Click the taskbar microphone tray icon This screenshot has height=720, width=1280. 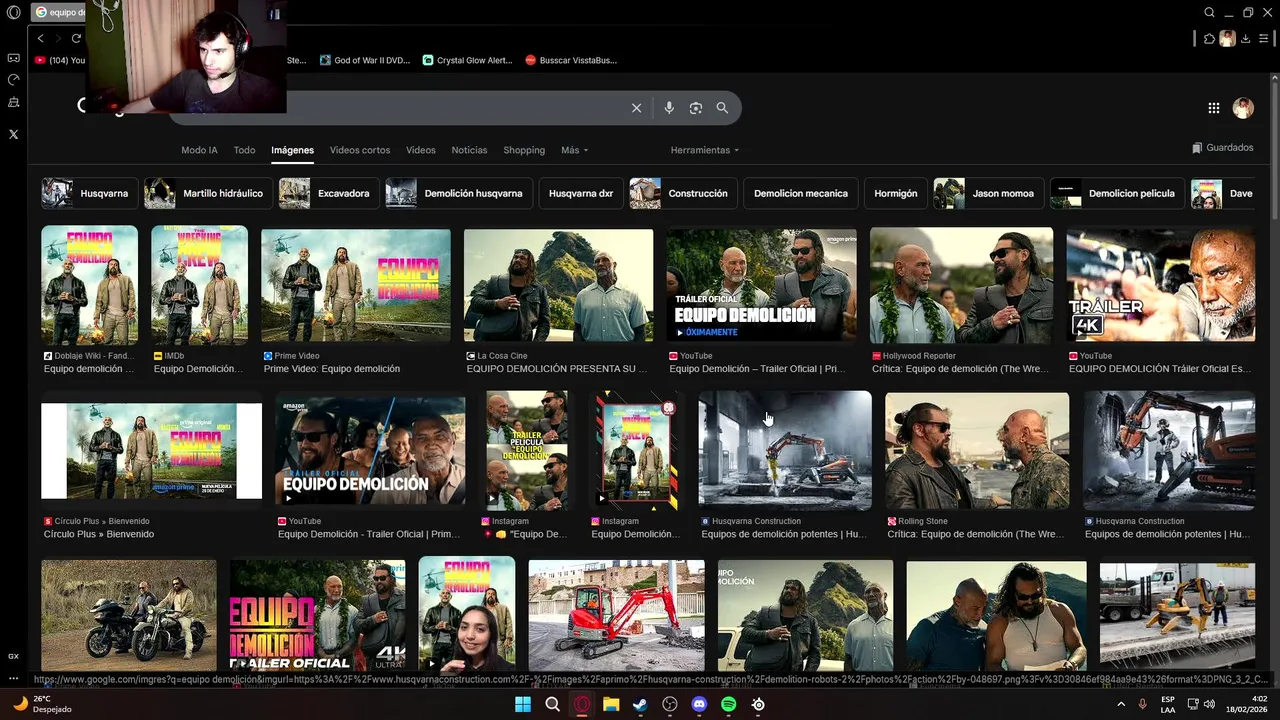pos(1142,704)
